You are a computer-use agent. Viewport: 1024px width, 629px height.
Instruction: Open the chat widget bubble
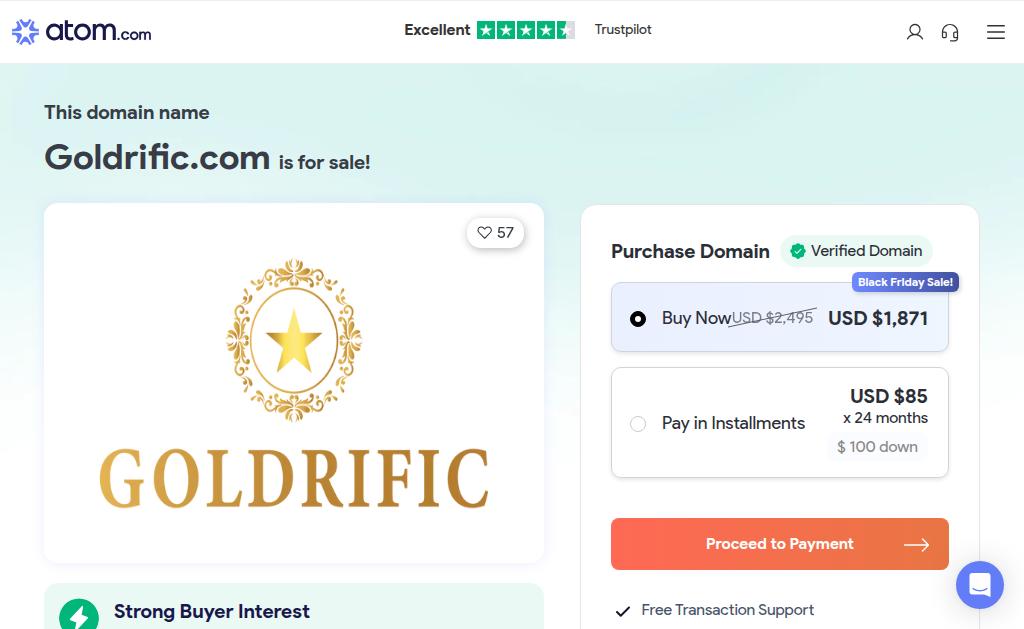point(979,584)
